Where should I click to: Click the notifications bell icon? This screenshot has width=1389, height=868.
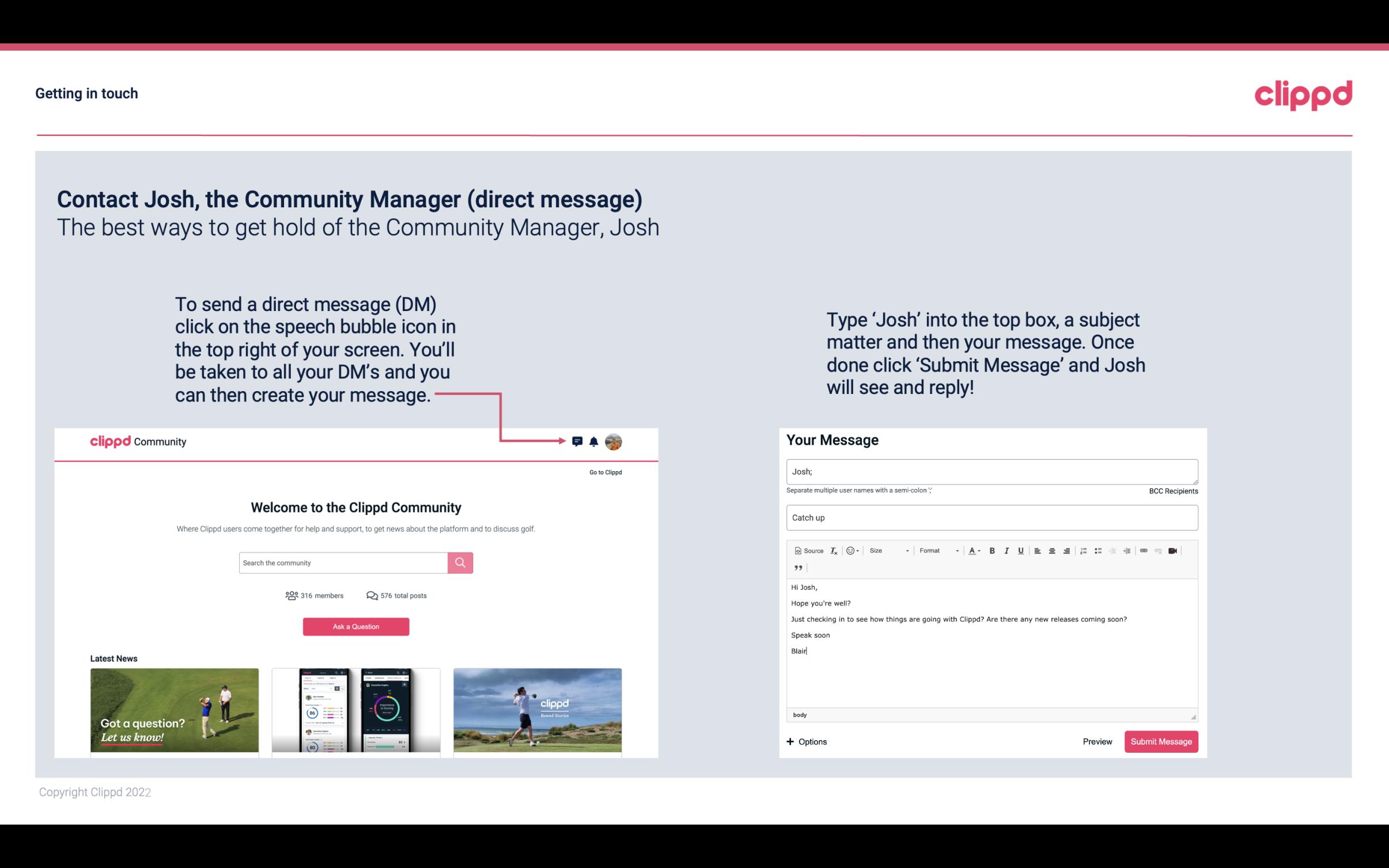pos(594,440)
